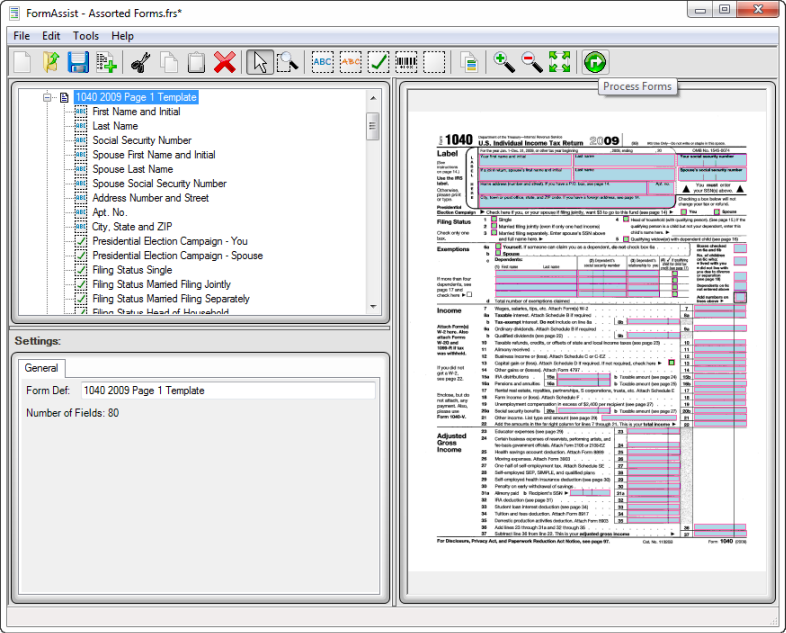Open a forms file with folder icon
786x633 pixels.
pyautogui.click(x=51, y=63)
